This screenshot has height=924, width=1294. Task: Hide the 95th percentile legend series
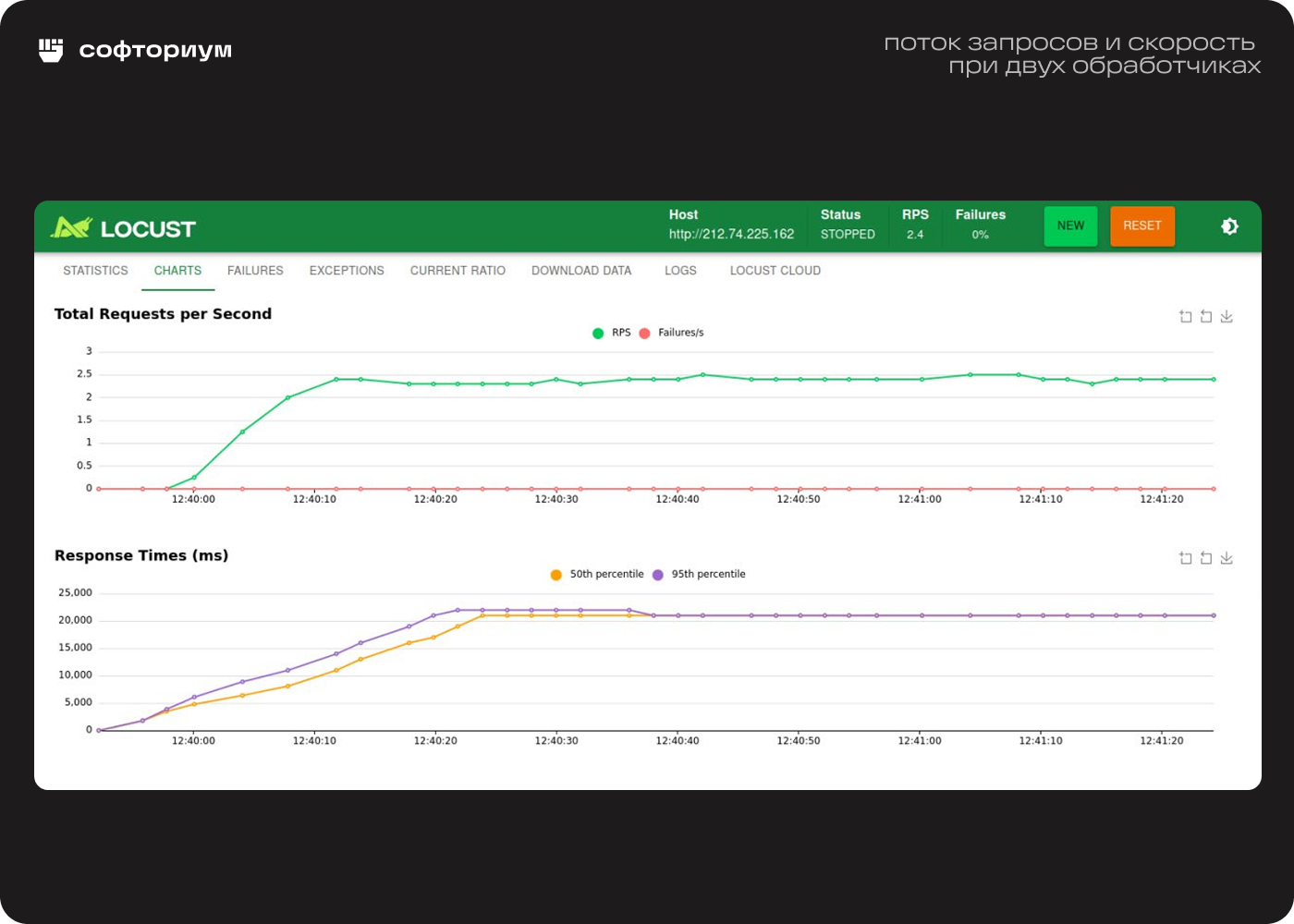[699, 575]
